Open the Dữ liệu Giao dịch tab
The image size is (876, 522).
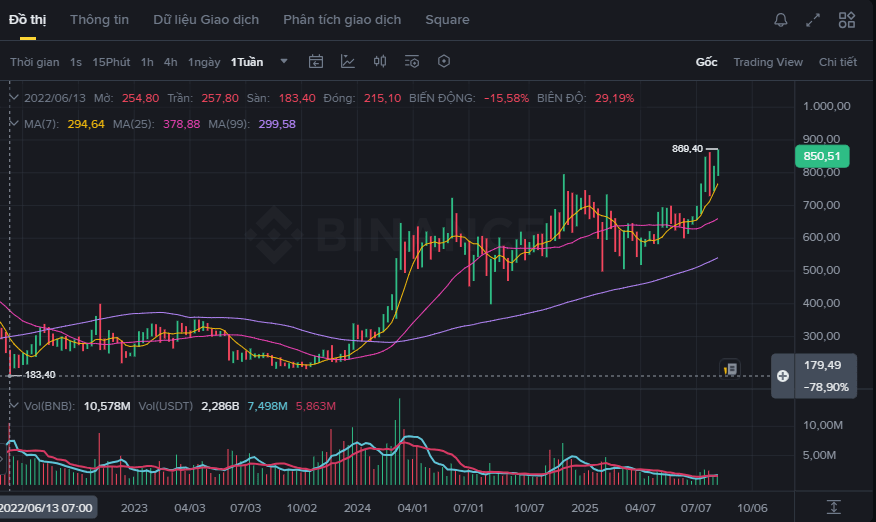tap(206, 20)
